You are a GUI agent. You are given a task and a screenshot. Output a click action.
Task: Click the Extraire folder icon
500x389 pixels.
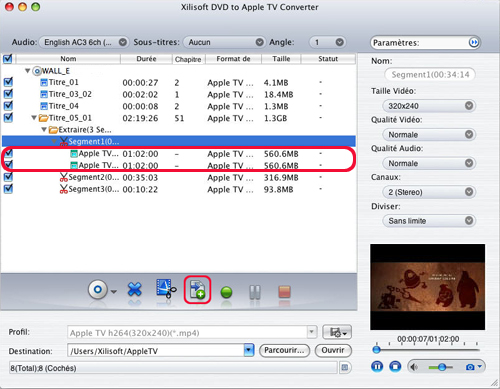53,130
